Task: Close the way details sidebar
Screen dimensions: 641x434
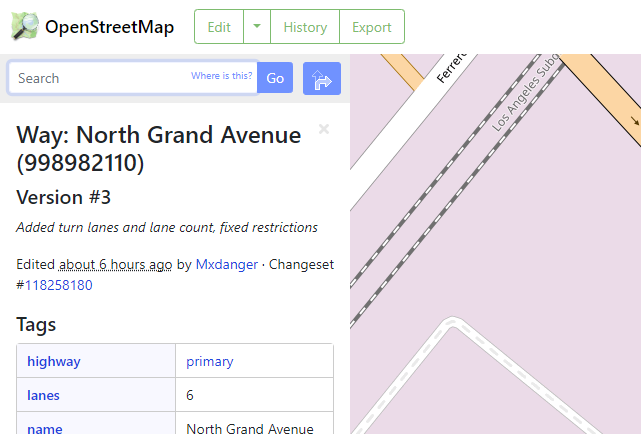Action: click(x=324, y=129)
